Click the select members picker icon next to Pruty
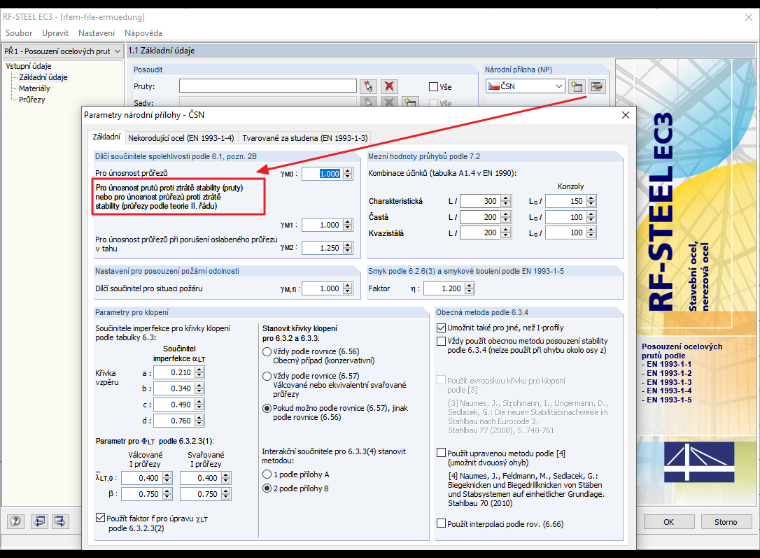 coord(368,87)
